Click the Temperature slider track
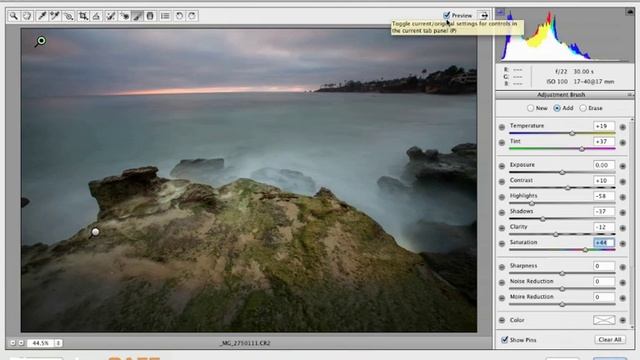The width and height of the screenshot is (640, 360). pyautogui.click(x=562, y=133)
